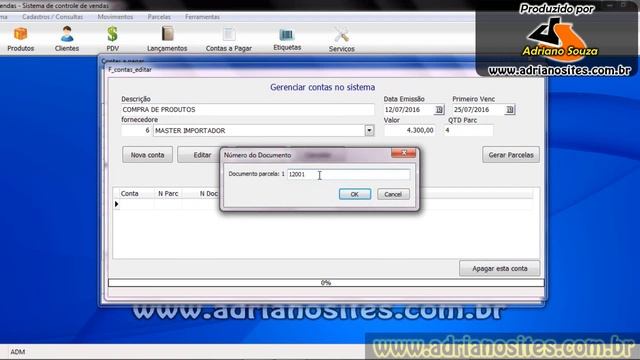Click the fornecedor code field 6

point(136,130)
